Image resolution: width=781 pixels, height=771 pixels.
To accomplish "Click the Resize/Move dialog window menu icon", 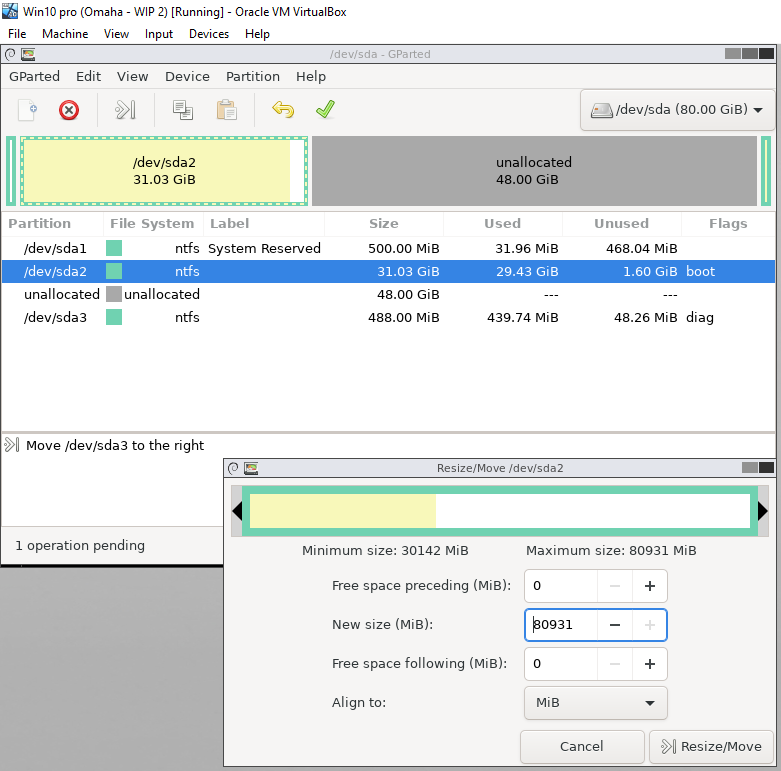I will [233, 468].
